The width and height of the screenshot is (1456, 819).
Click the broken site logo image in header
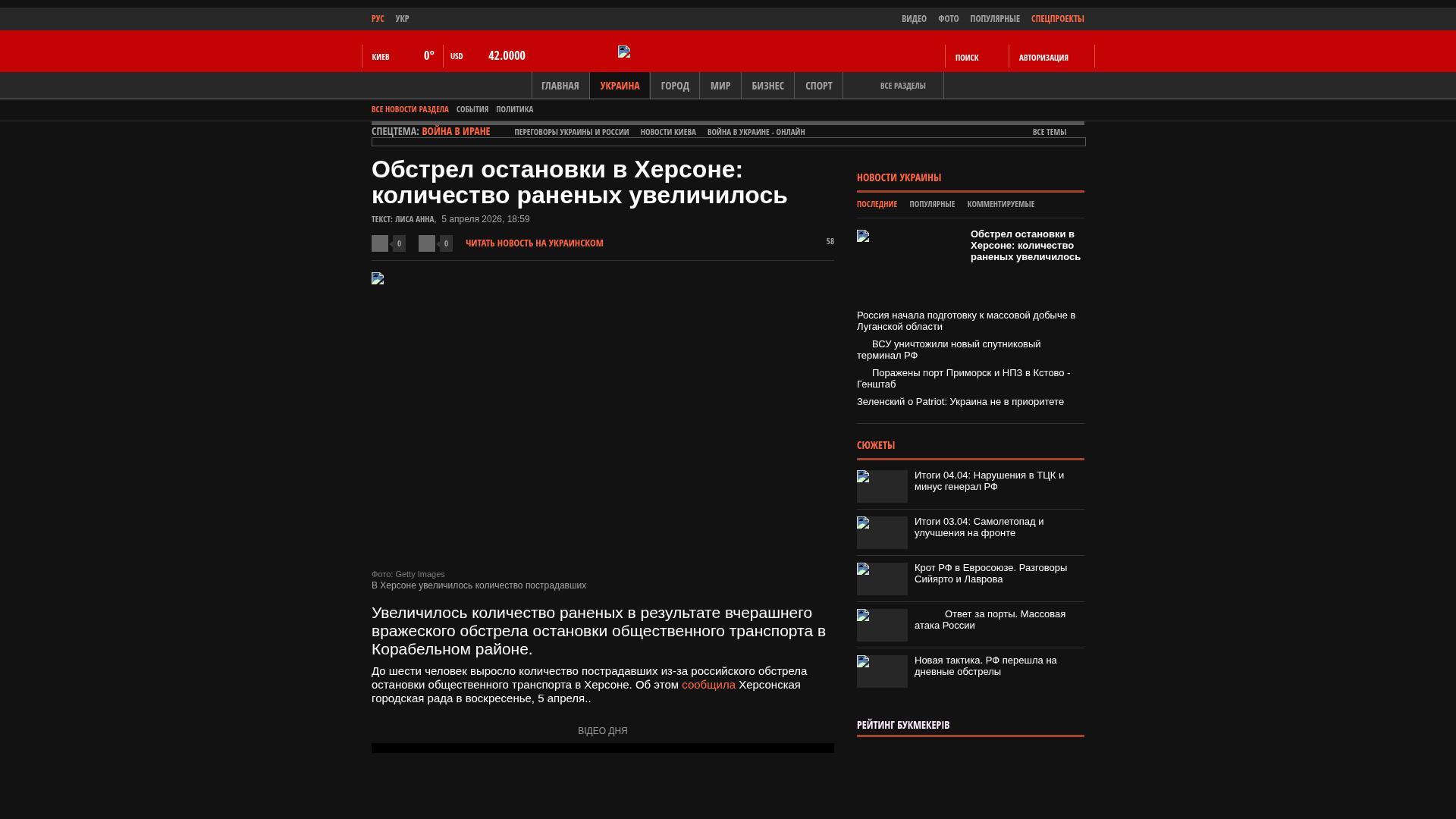tap(624, 52)
